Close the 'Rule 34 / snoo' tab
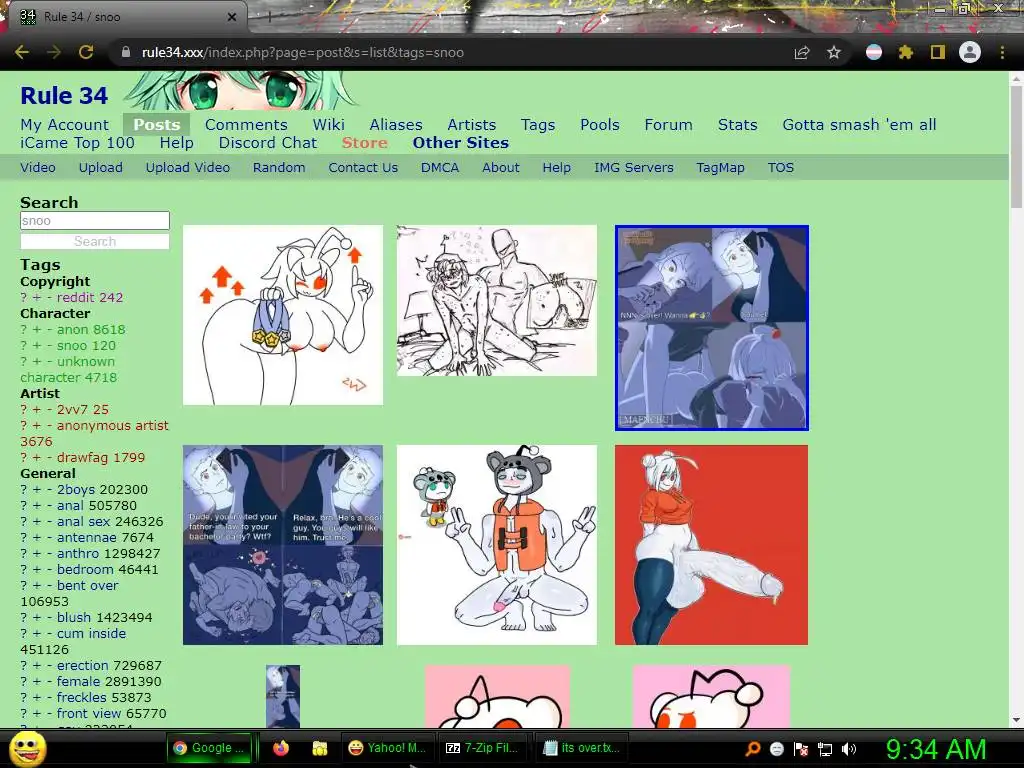This screenshot has width=1024, height=768. click(232, 17)
